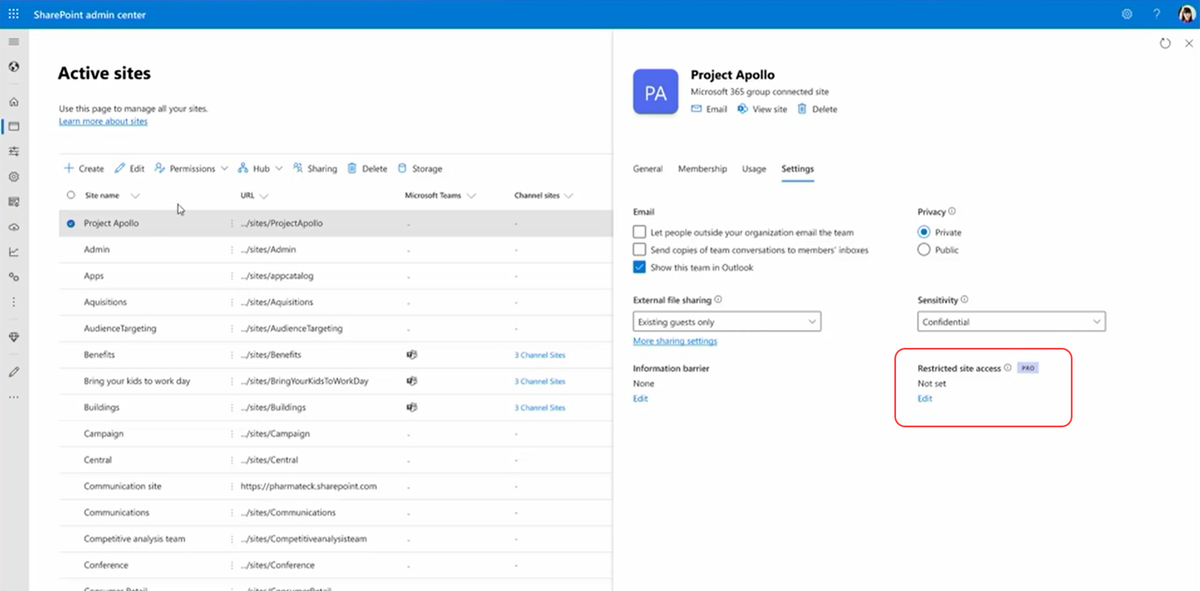Click the settings gear in the header
The width and height of the screenshot is (1200, 591).
[1127, 14]
